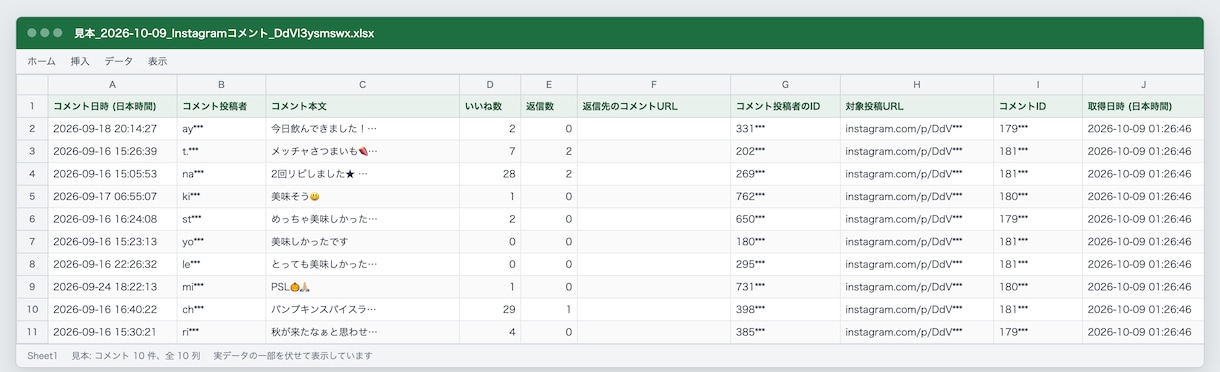Open the データ menu

click(x=118, y=61)
